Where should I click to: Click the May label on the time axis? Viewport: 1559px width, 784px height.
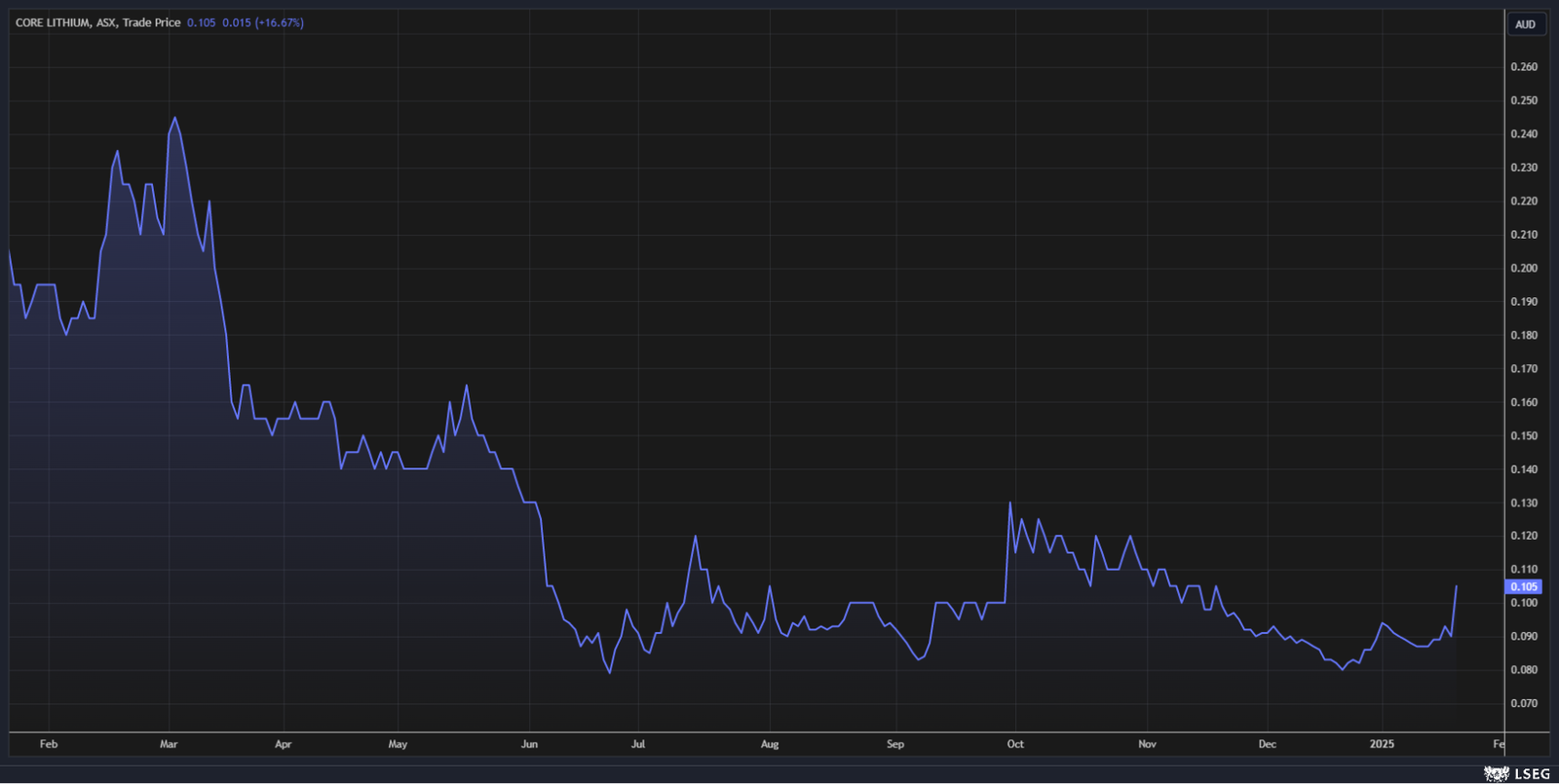(x=398, y=744)
